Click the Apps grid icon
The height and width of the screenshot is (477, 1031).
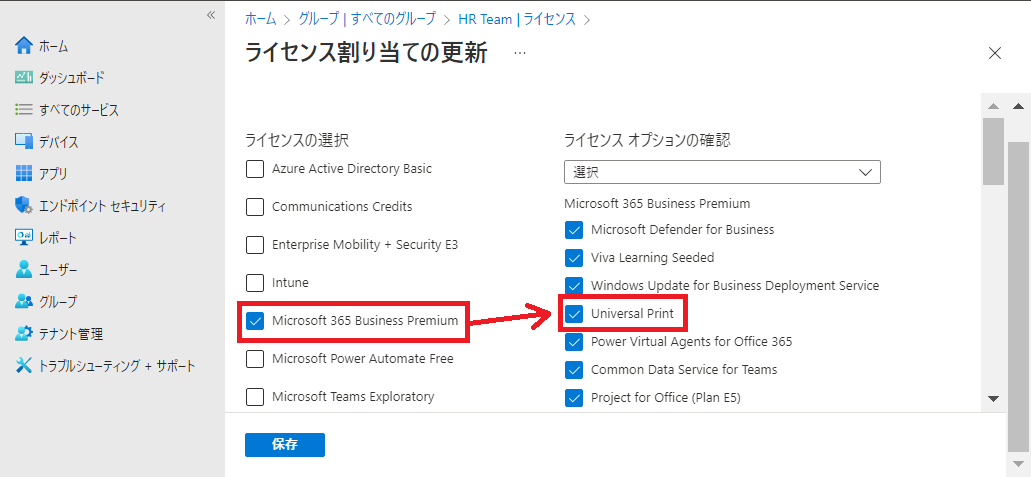[x=23, y=174]
